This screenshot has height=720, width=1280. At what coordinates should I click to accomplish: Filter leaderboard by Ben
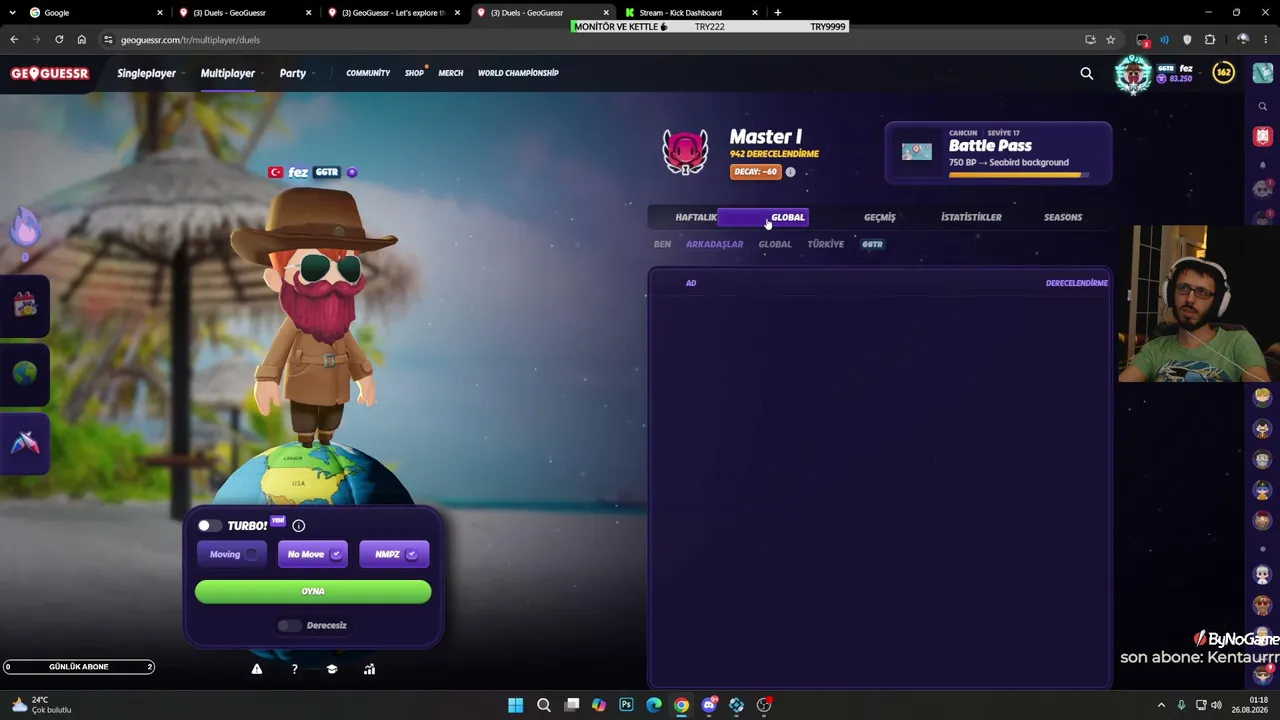click(x=662, y=244)
